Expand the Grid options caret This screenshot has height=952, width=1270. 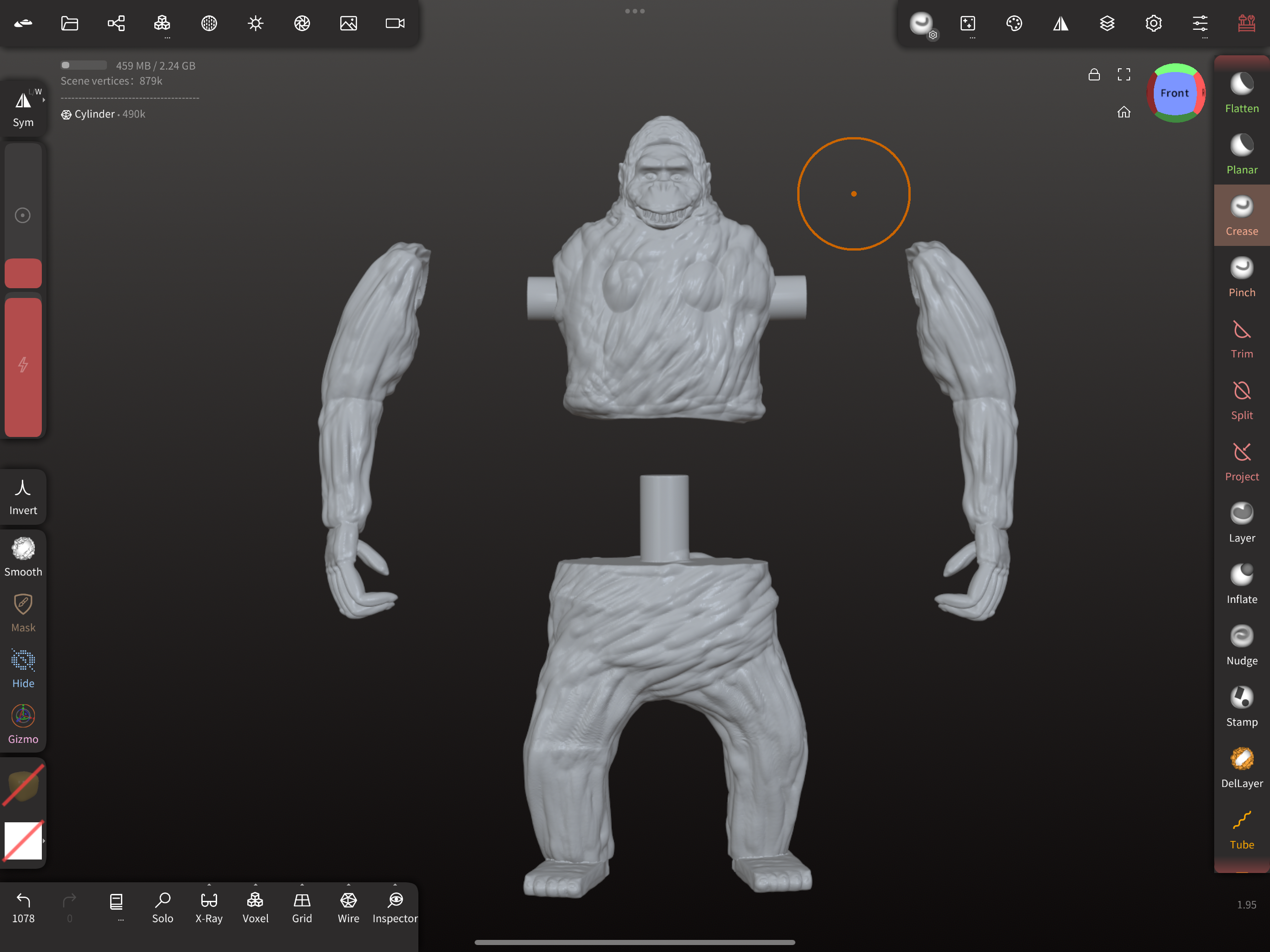click(302, 884)
